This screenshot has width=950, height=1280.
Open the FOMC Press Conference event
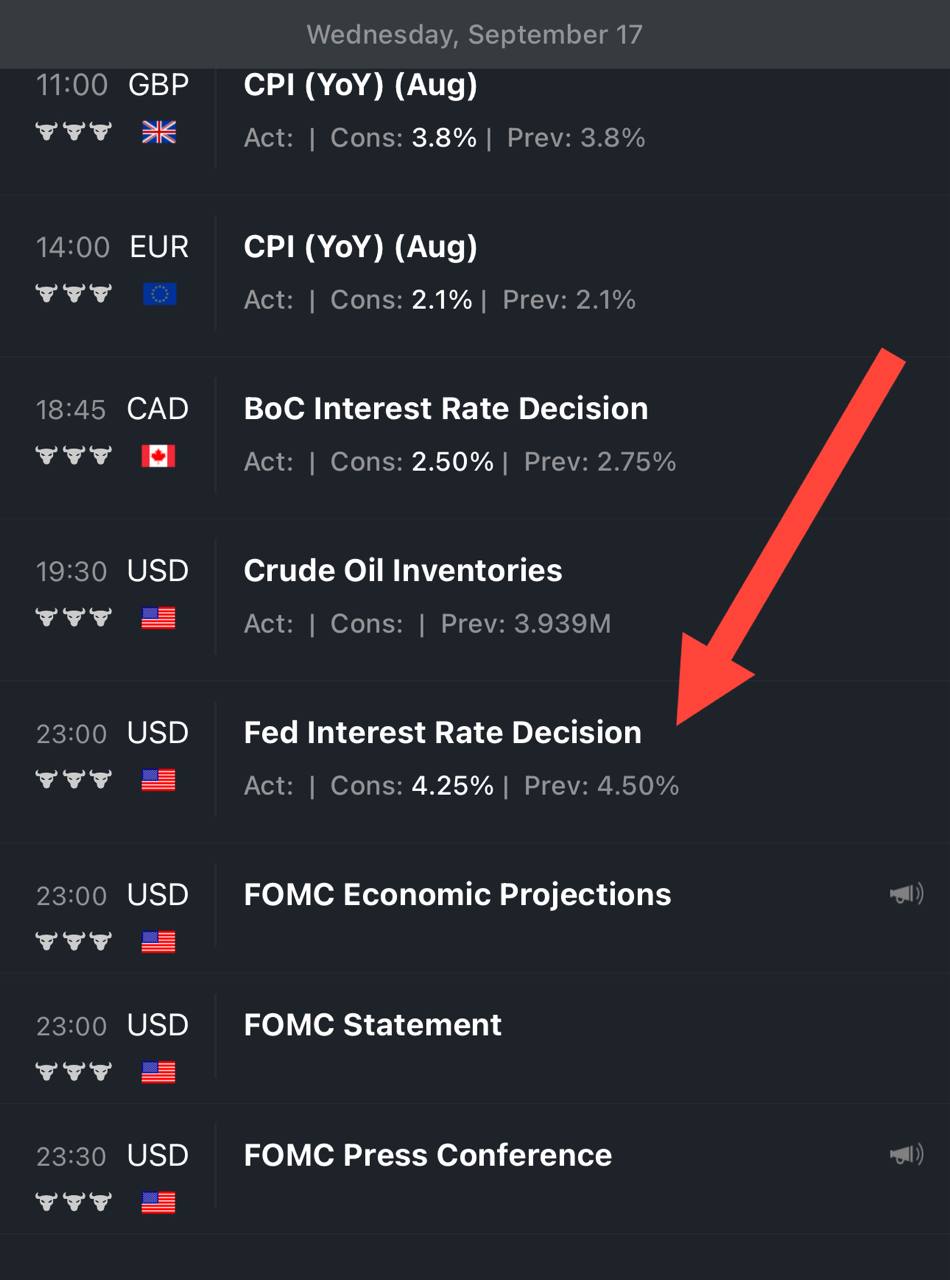(x=475, y=1169)
